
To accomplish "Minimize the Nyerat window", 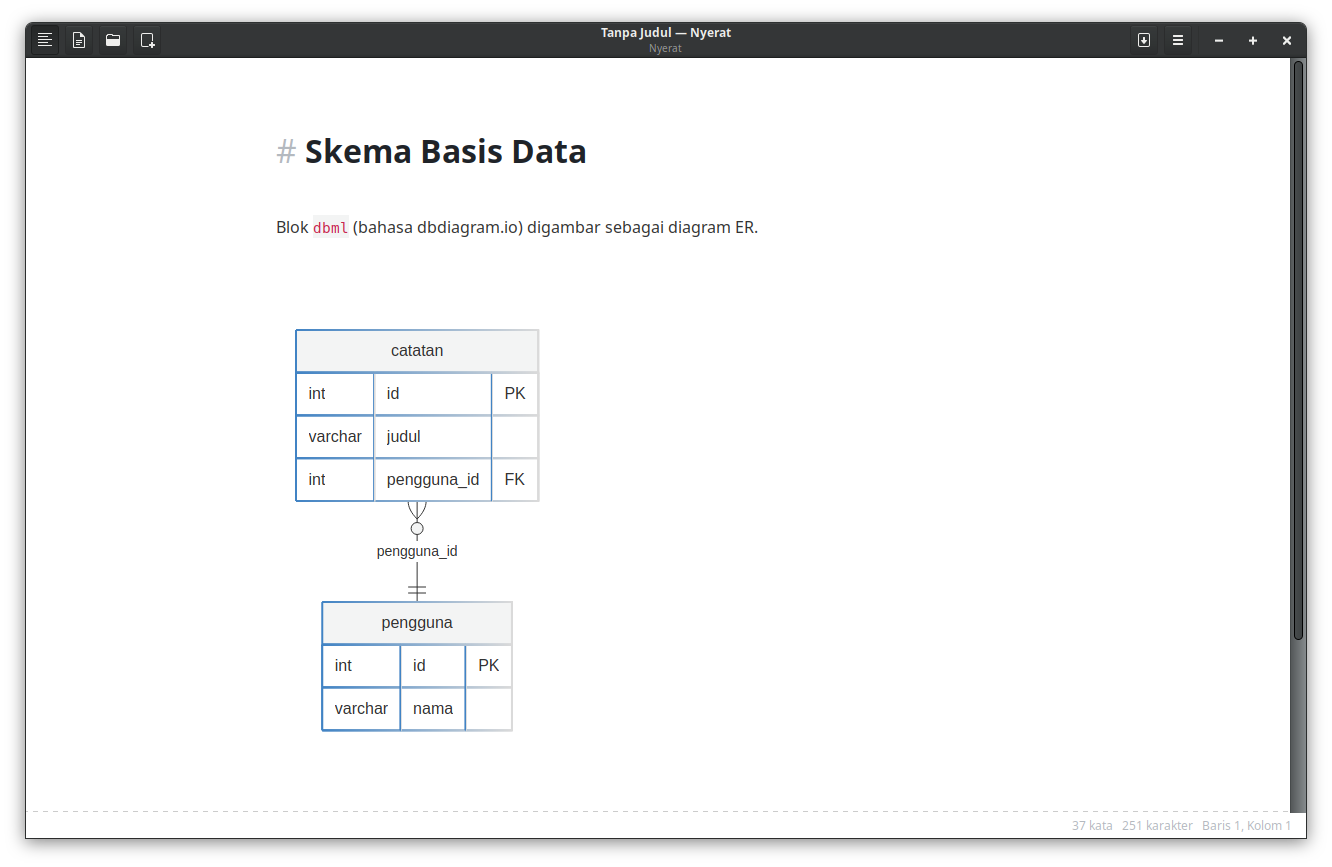I will 1219,40.
